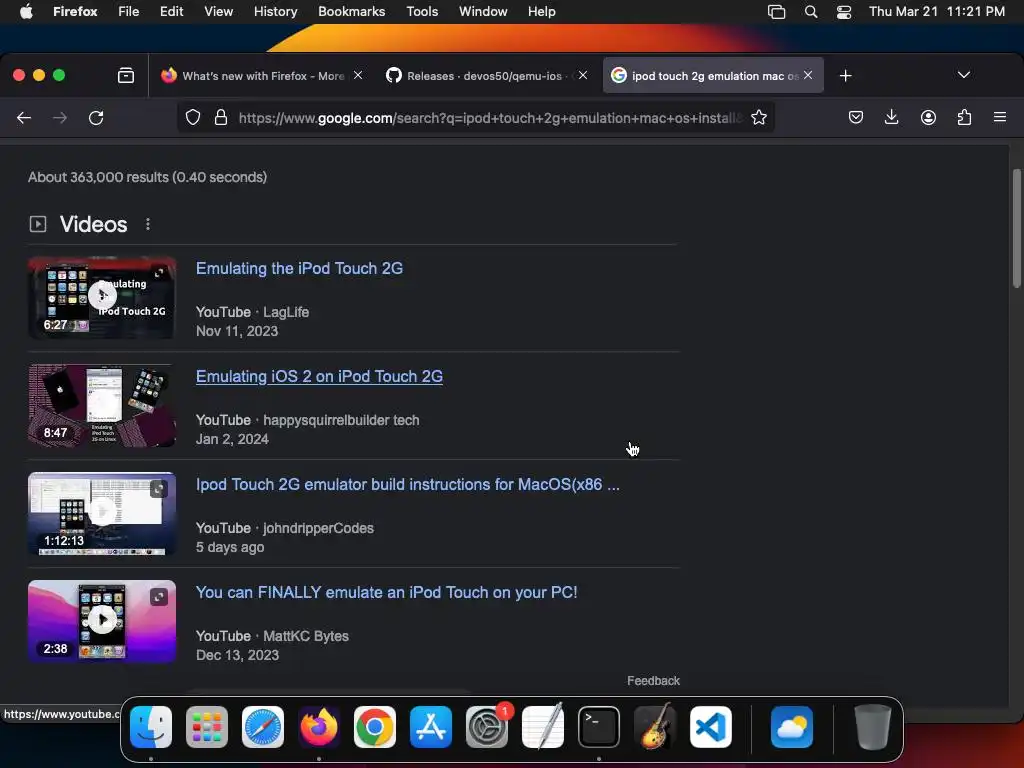
Task: Bookmark this page with the star
Action: [758, 118]
